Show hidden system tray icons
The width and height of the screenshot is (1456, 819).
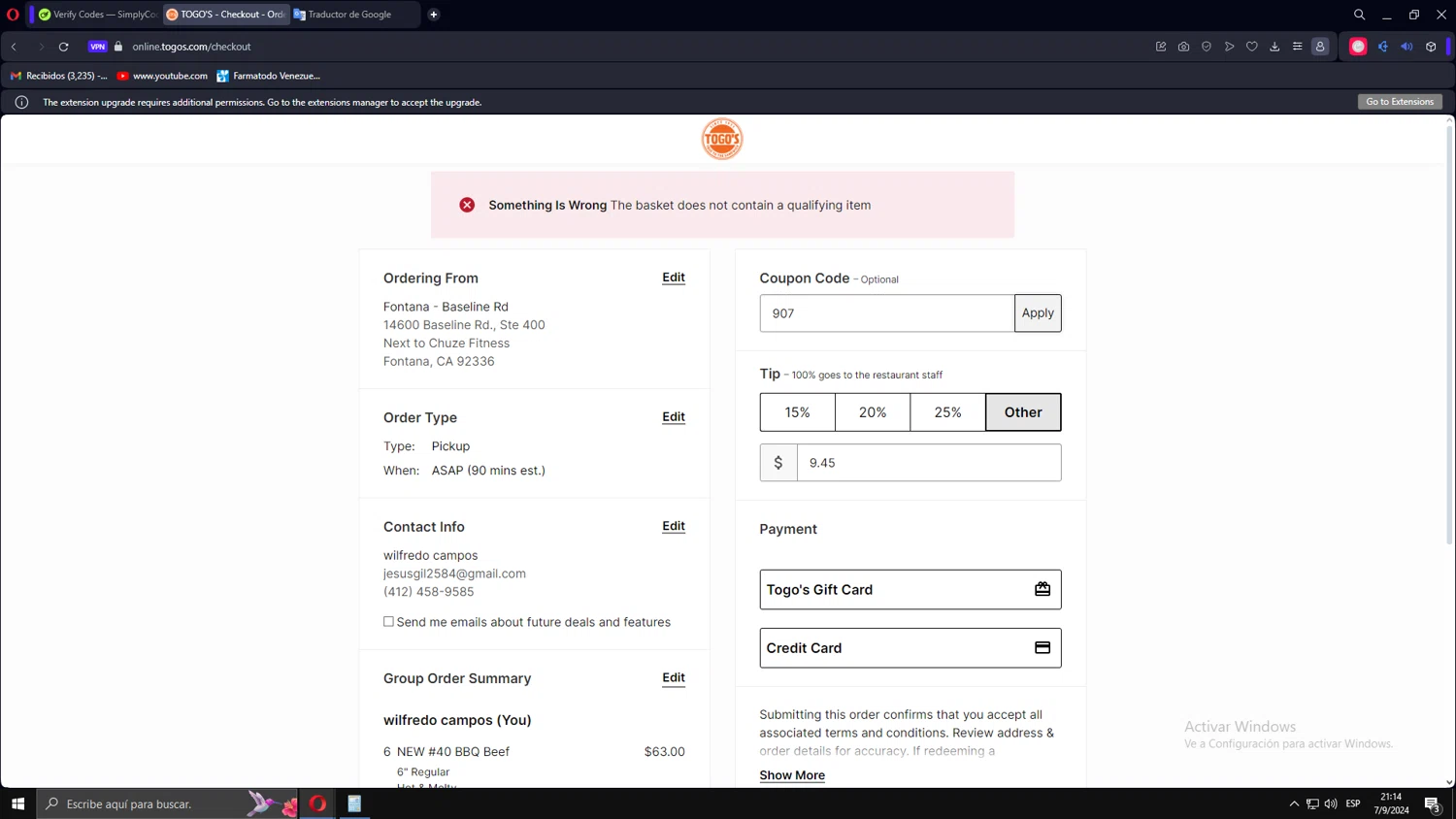[1294, 803]
